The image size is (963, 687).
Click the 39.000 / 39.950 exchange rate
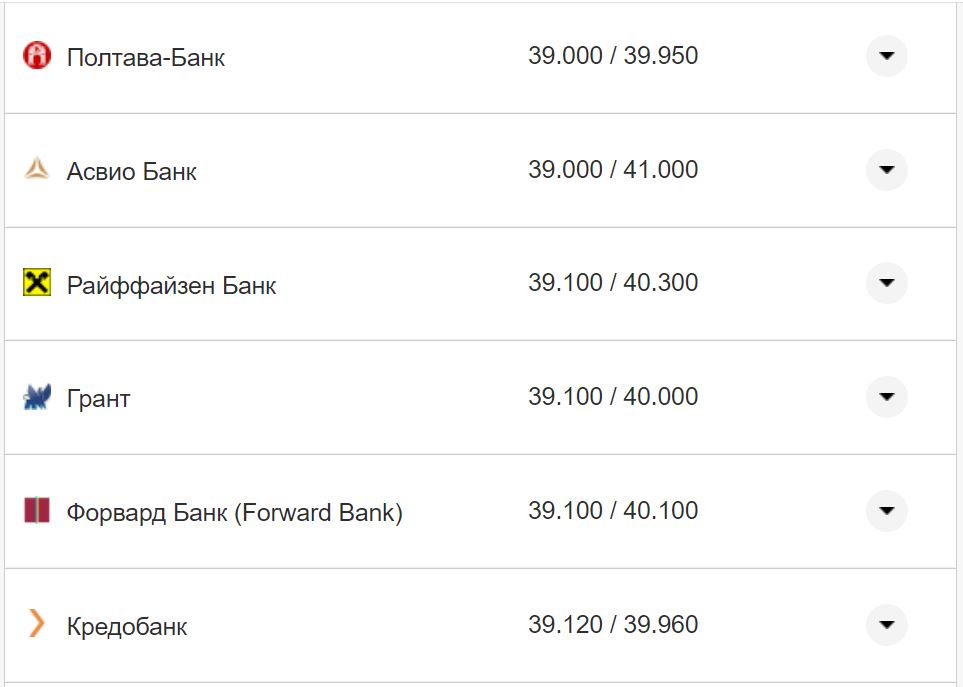tap(613, 56)
